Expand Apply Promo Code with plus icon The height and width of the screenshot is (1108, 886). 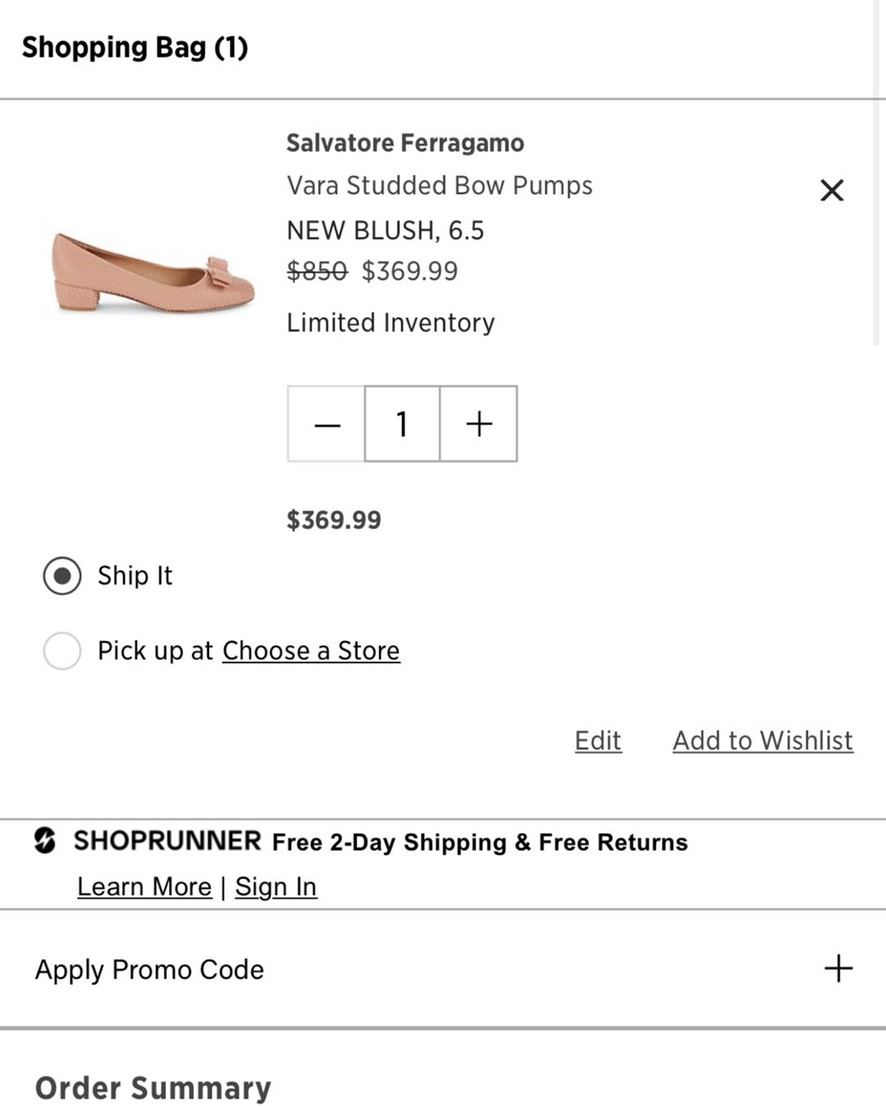(838, 968)
